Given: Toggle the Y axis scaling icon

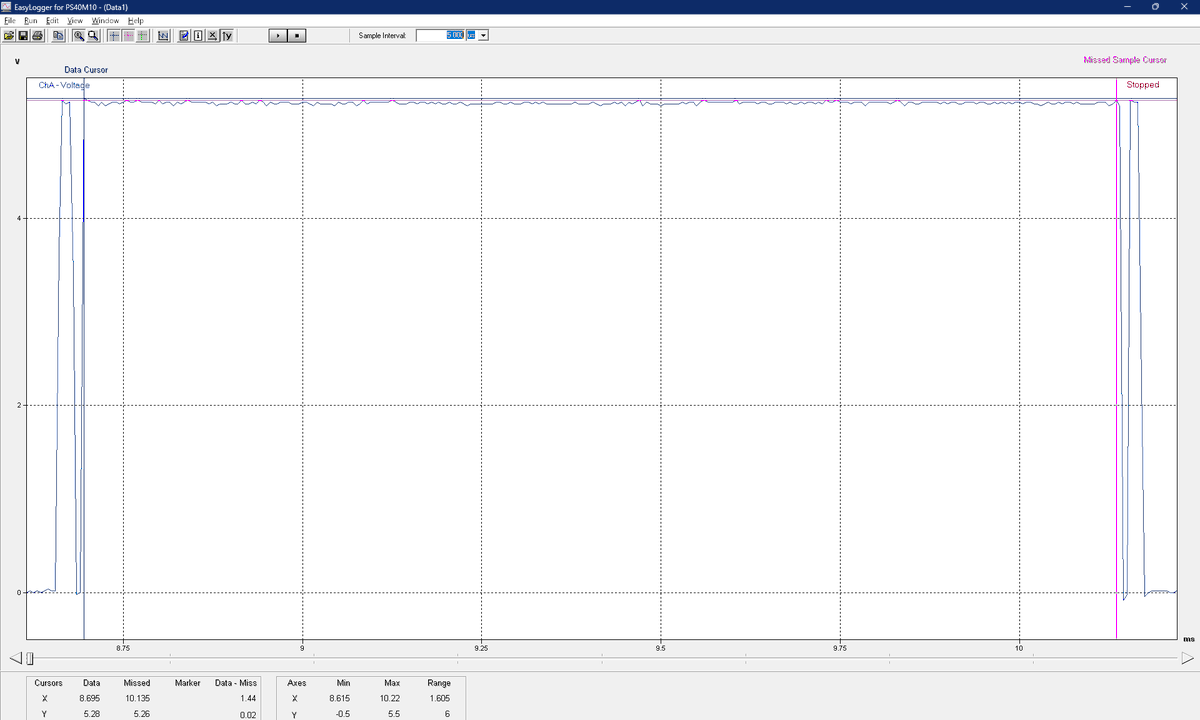Looking at the screenshot, I should point(227,35).
